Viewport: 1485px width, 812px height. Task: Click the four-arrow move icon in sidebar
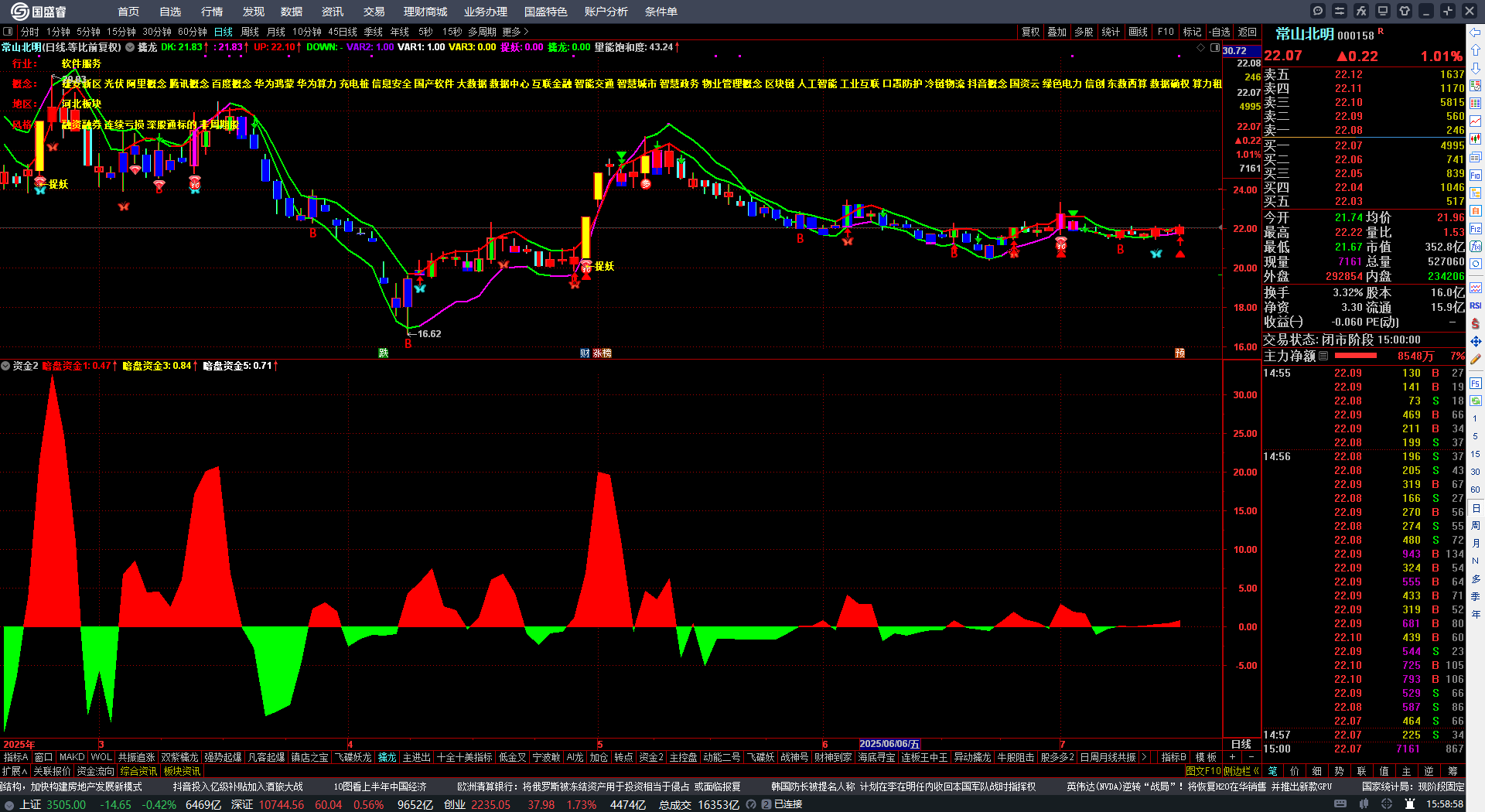click(1476, 341)
